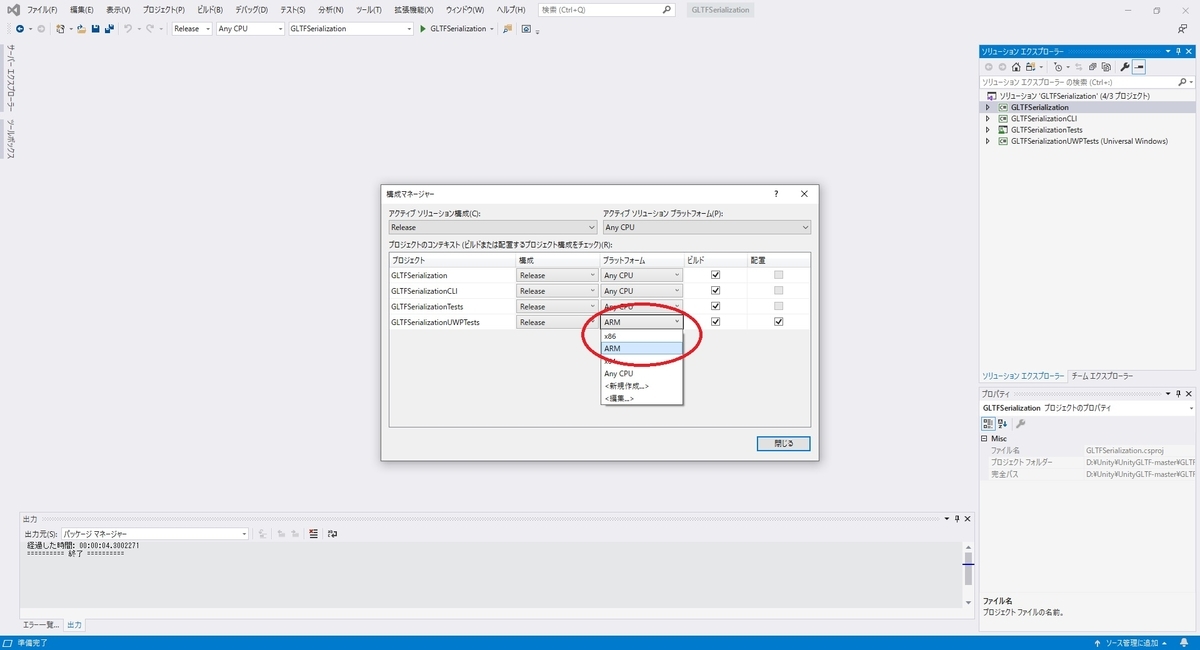The height and width of the screenshot is (650, 1200).
Task: Open the ファイル(F) menu
Action: coord(41,9)
